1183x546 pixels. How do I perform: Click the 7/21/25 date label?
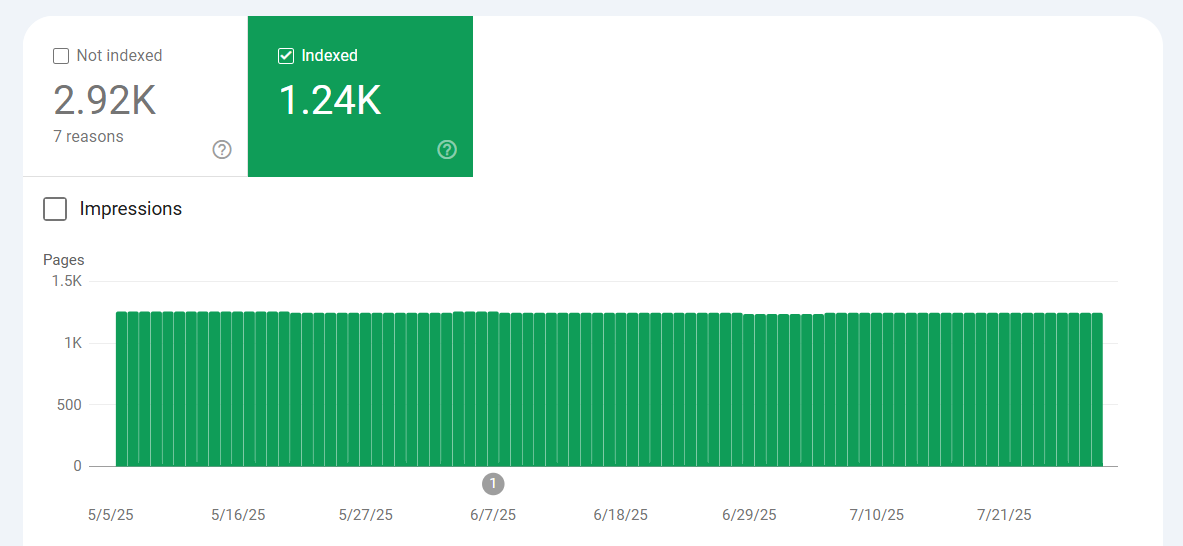pyautogui.click(x=1004, y=515)
